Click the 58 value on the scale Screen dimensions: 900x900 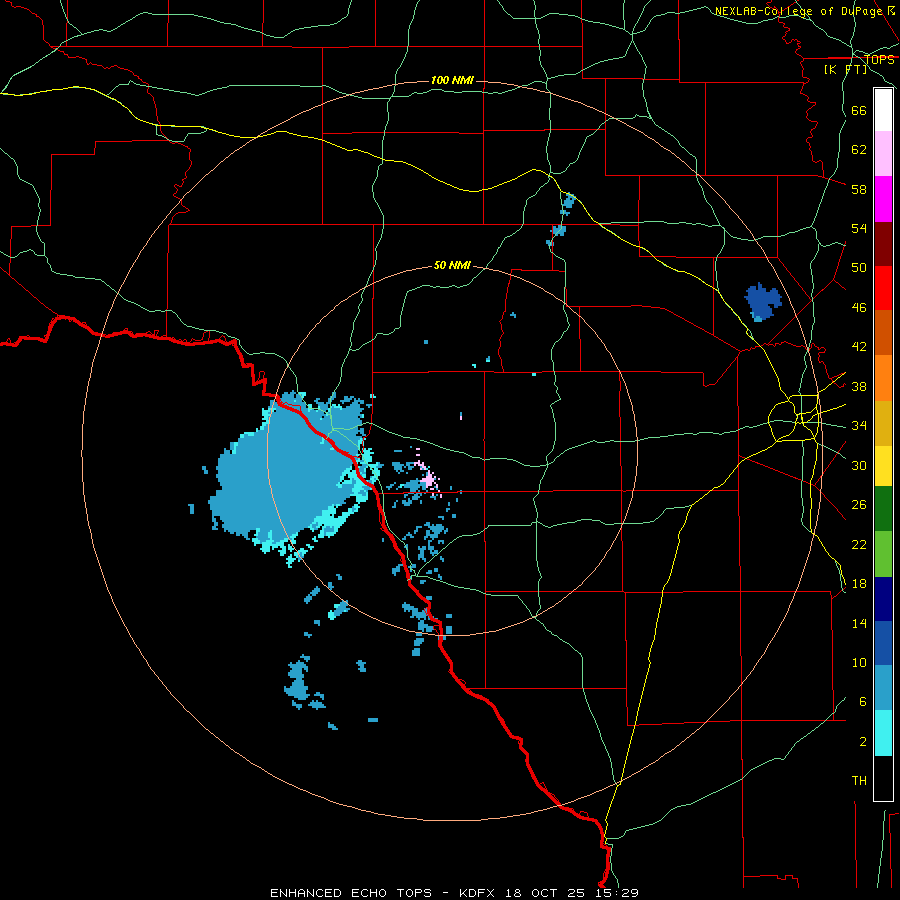tap(859, 189)
